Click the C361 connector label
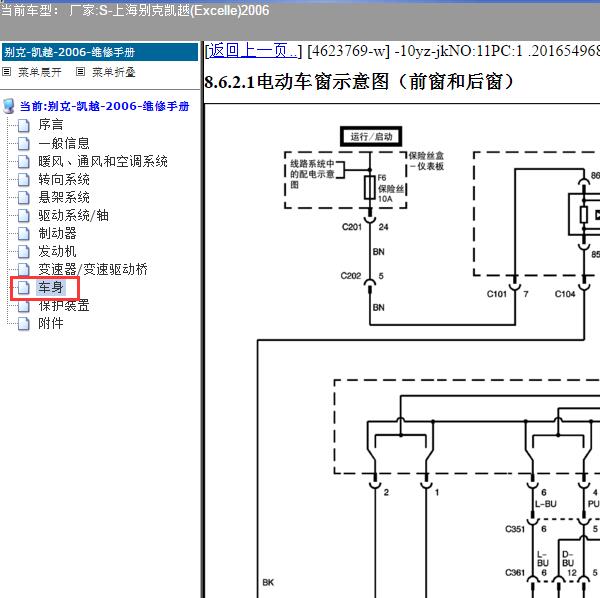This screenshot has width=600, height=598. click(x=515, y=572)
